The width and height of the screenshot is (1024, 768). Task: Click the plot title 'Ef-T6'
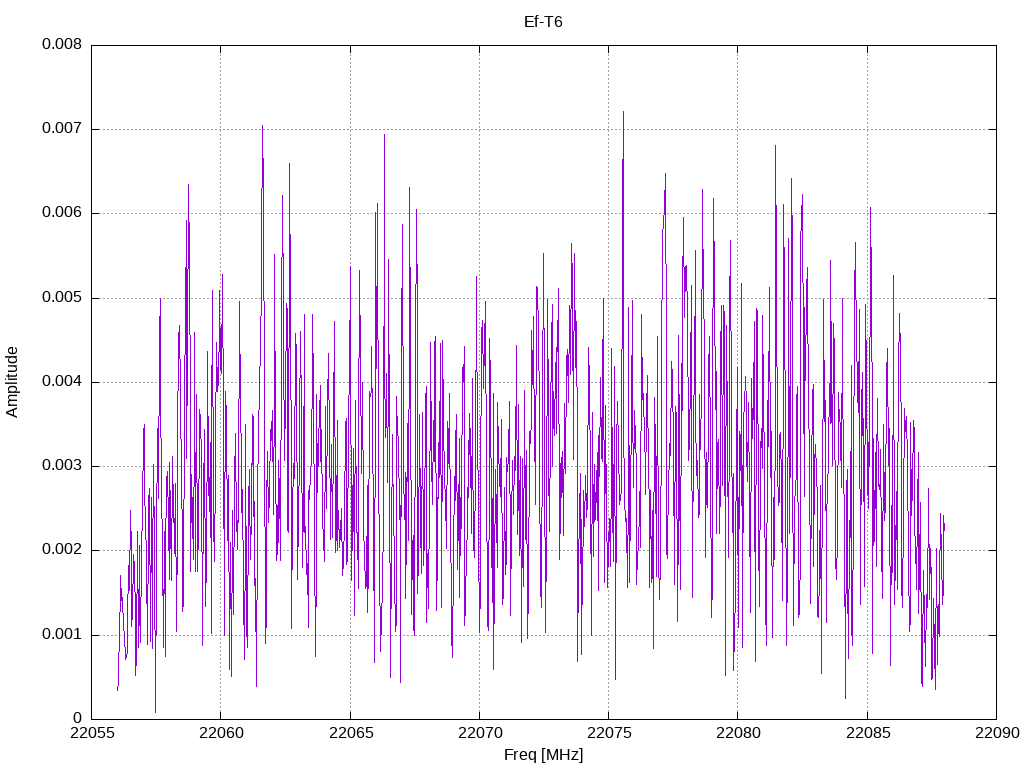point(543,22)
